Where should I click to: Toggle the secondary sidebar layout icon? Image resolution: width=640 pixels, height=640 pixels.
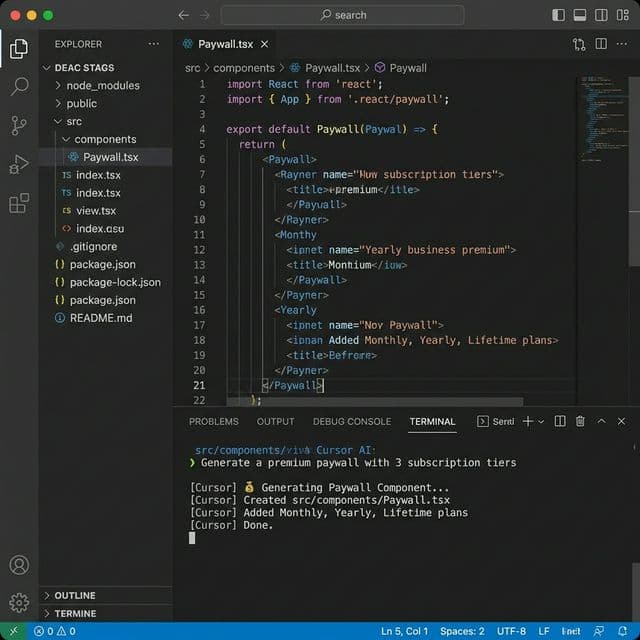coord(601,15)
